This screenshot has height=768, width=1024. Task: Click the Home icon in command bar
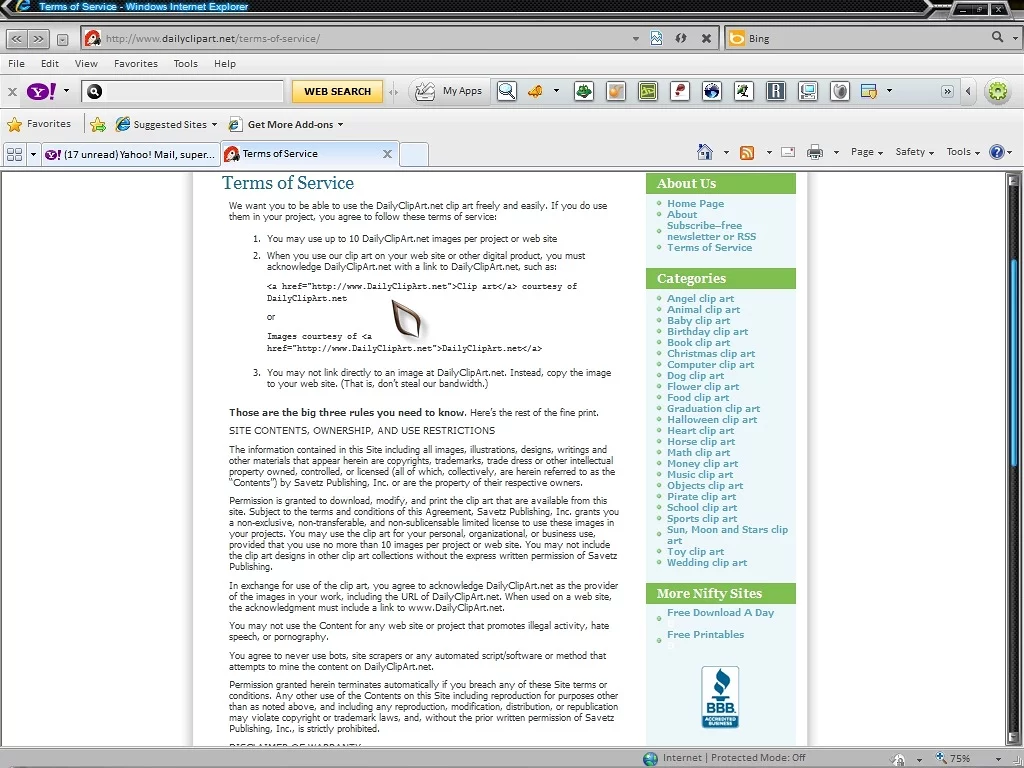(705, 152)
